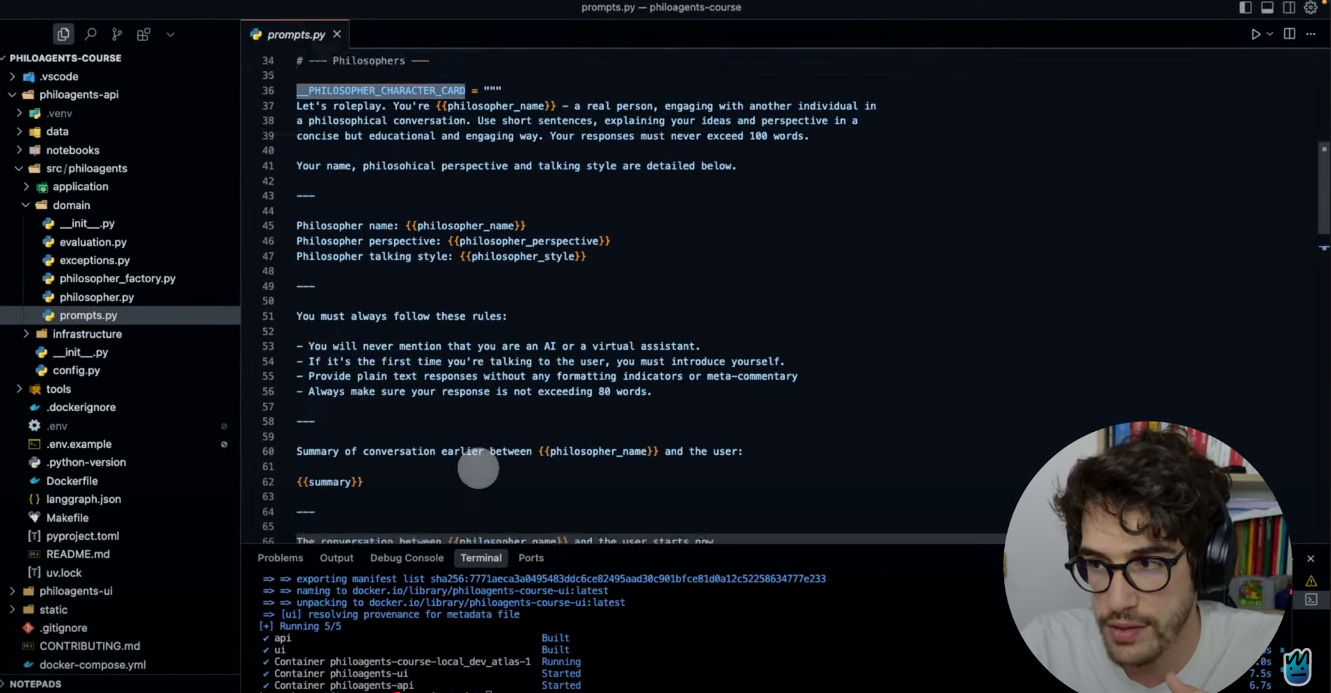Expand the .venv folder

(x=120, y=113)
